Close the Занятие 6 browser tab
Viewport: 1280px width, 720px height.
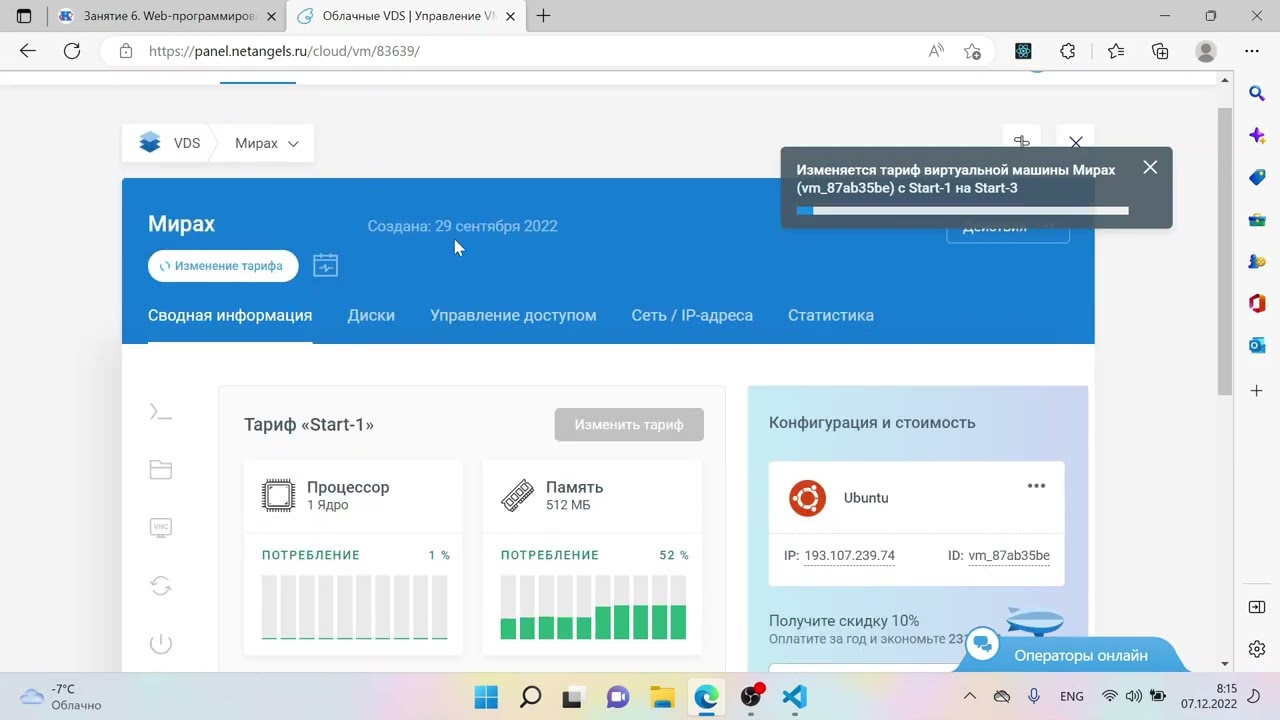pos(271,16)
